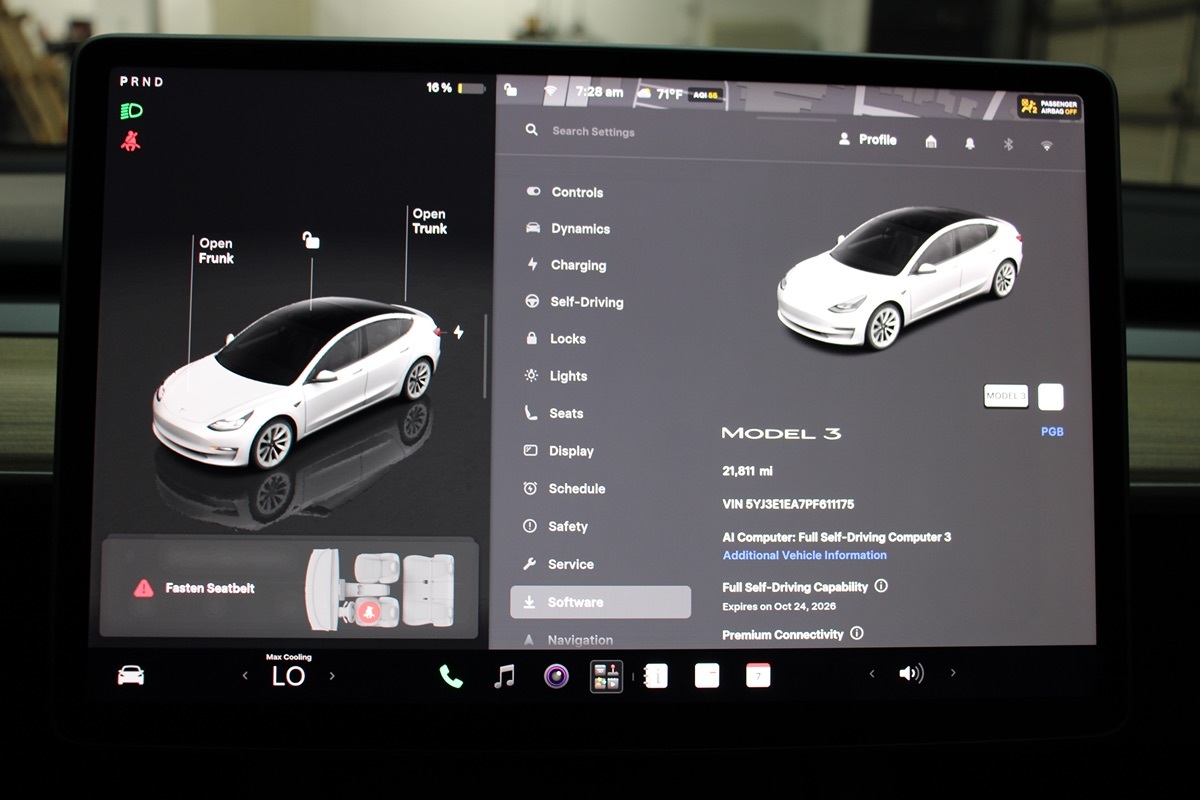The width and height of the screenshot is (1200, 800).
Task: Tap the padlock unlock icon above car
Action: (311, 240)
